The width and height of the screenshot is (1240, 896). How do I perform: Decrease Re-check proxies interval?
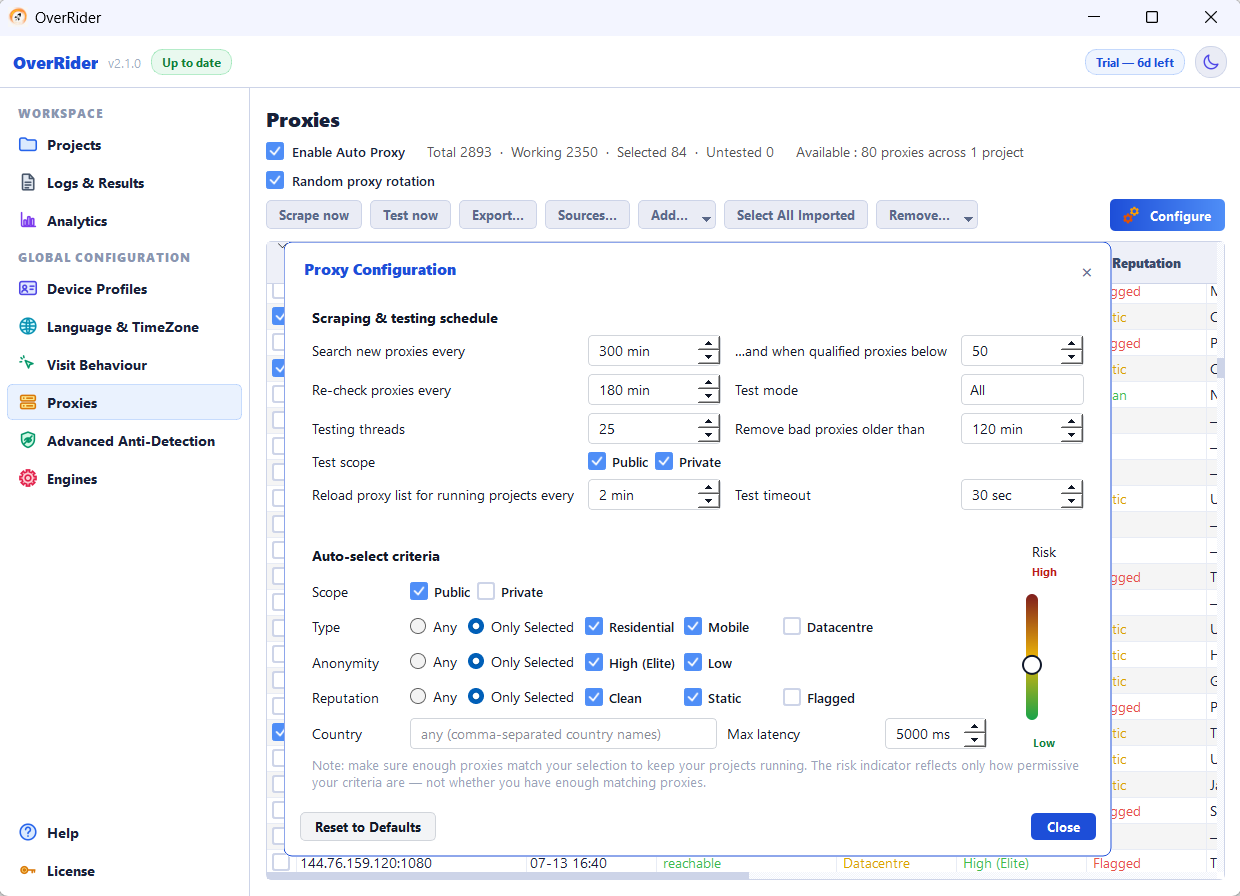point(708,397)
